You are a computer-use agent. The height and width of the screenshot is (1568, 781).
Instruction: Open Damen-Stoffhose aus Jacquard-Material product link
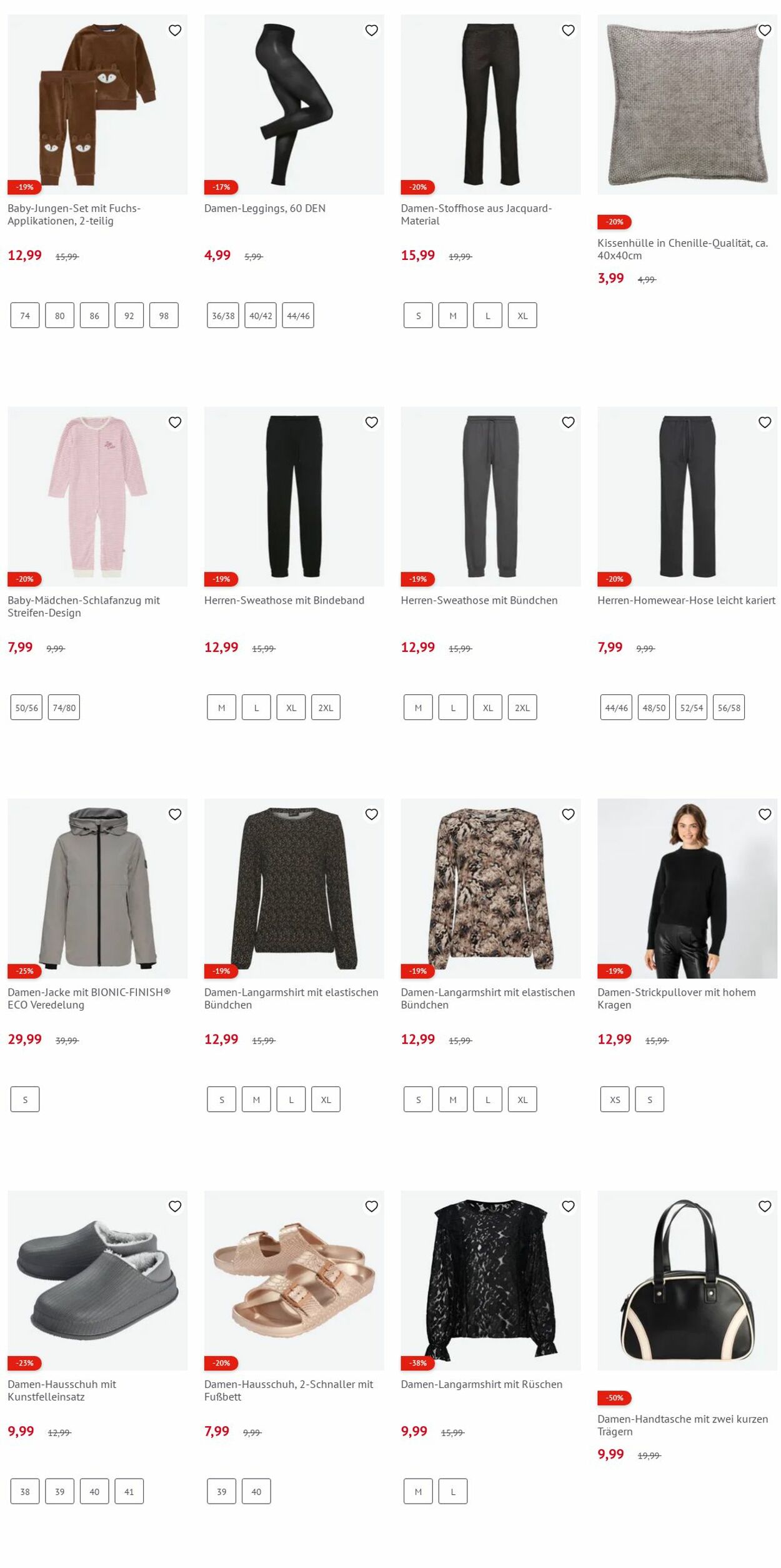(x=476, y=214)
